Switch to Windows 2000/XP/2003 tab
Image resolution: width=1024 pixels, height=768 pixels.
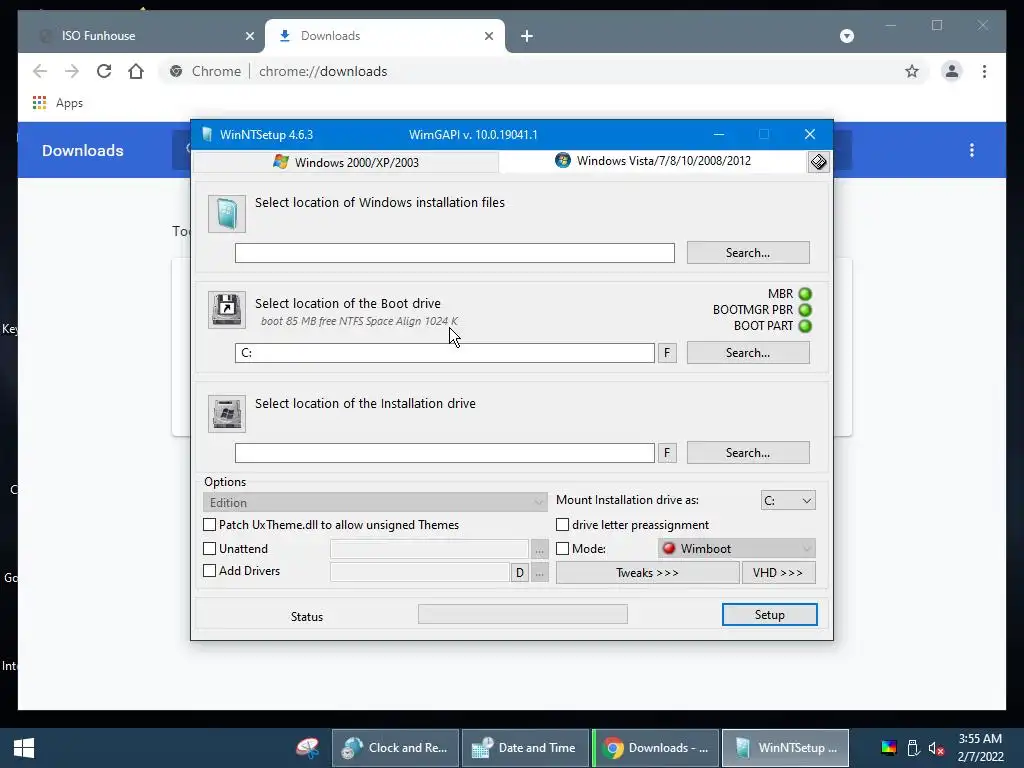tap(346, 162)
